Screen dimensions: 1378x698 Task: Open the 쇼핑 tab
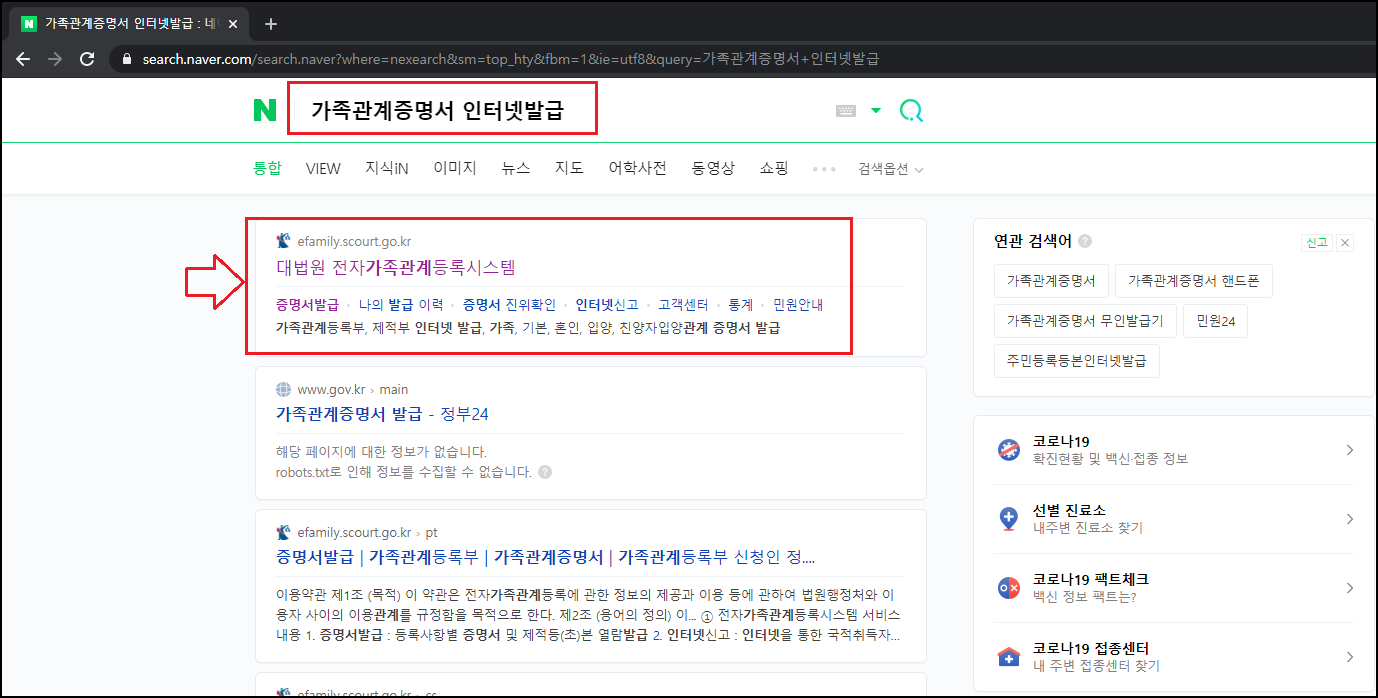coord(774,169)
